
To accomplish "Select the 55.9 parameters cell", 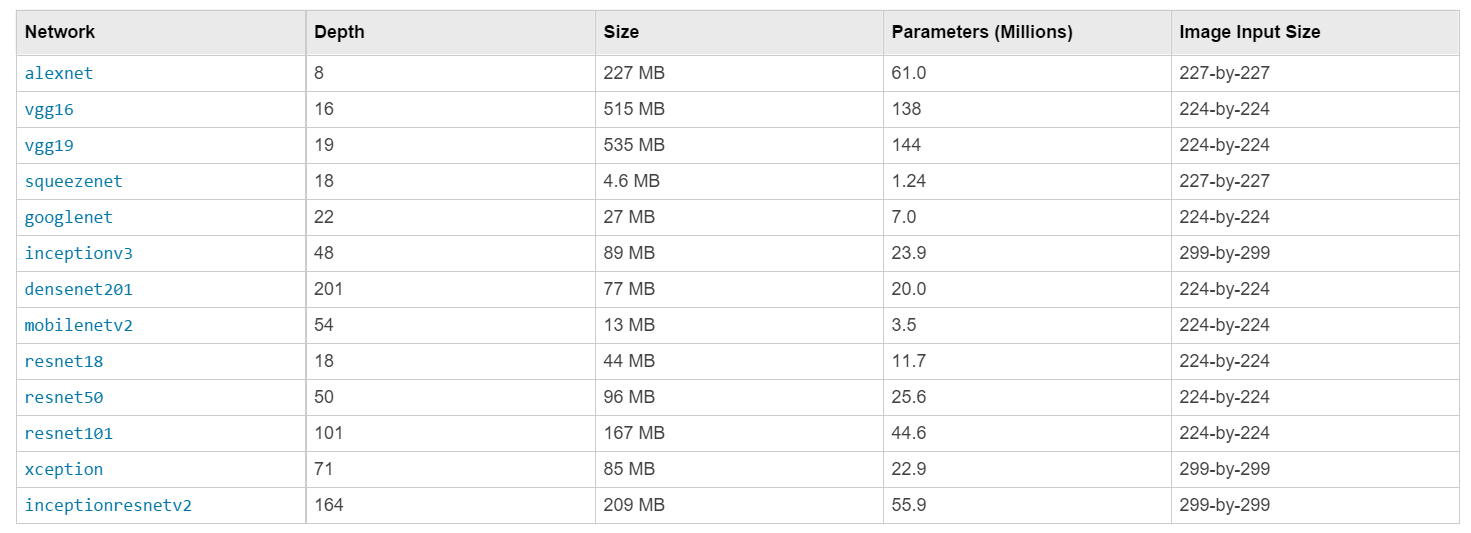I will (x=909, y=505).
